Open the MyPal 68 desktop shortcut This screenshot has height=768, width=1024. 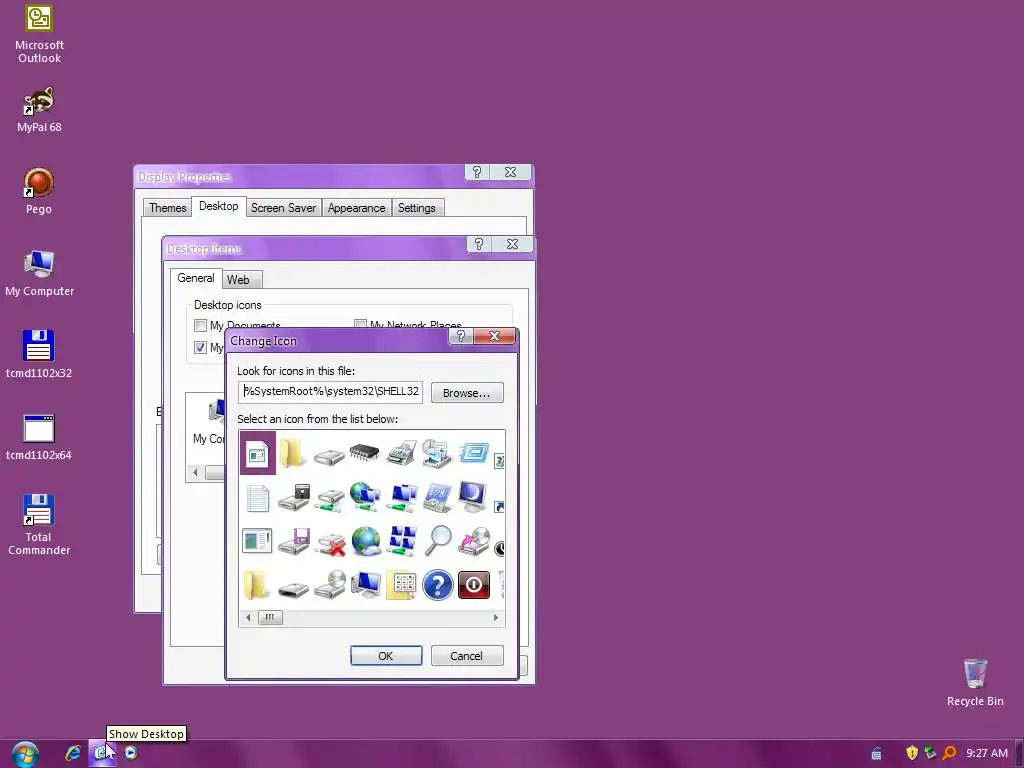(x=39, y=110)
